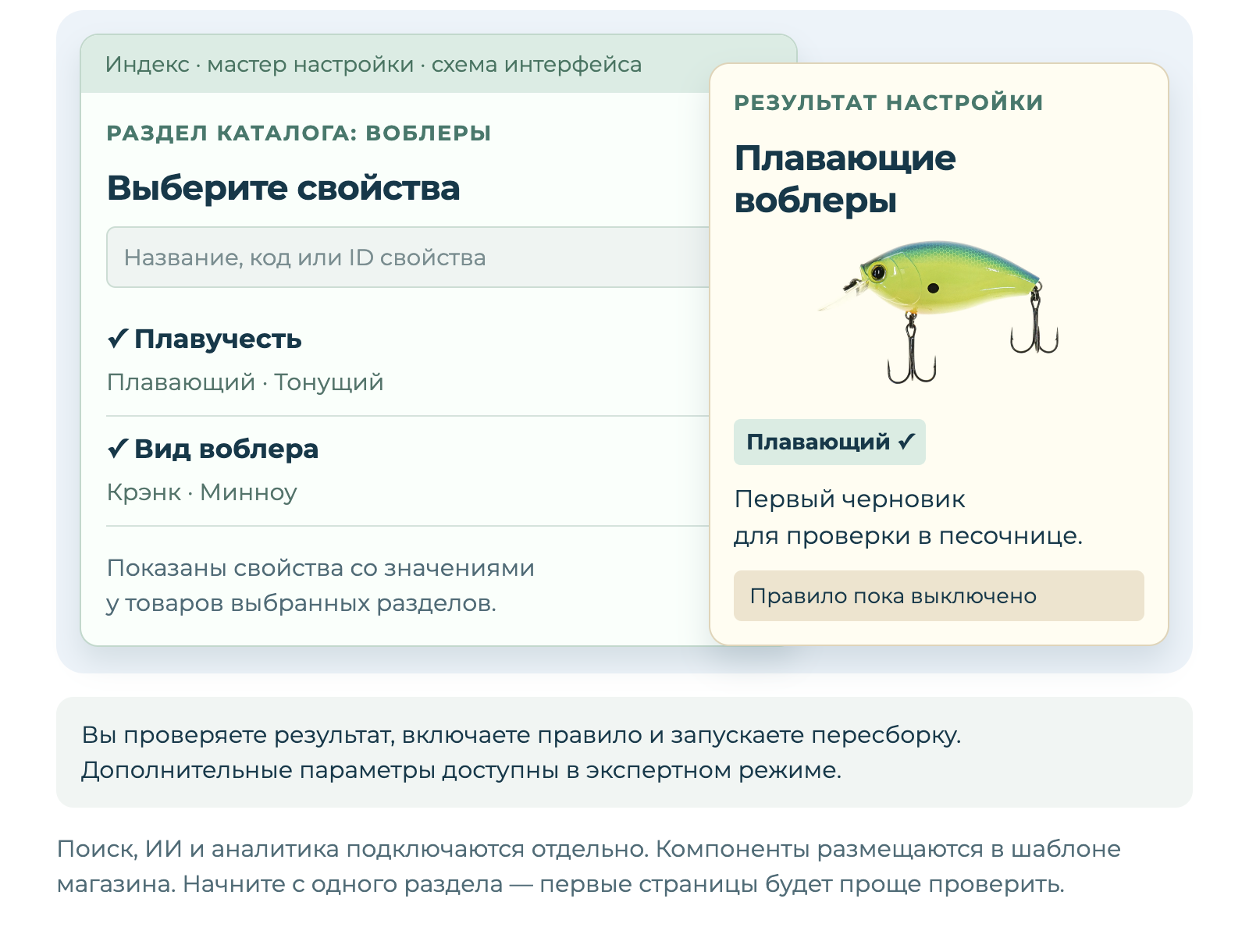Toggle the «Вид воблера» property checkmark
Viewport: 1249px width, 952px height.
click(117, 449)
